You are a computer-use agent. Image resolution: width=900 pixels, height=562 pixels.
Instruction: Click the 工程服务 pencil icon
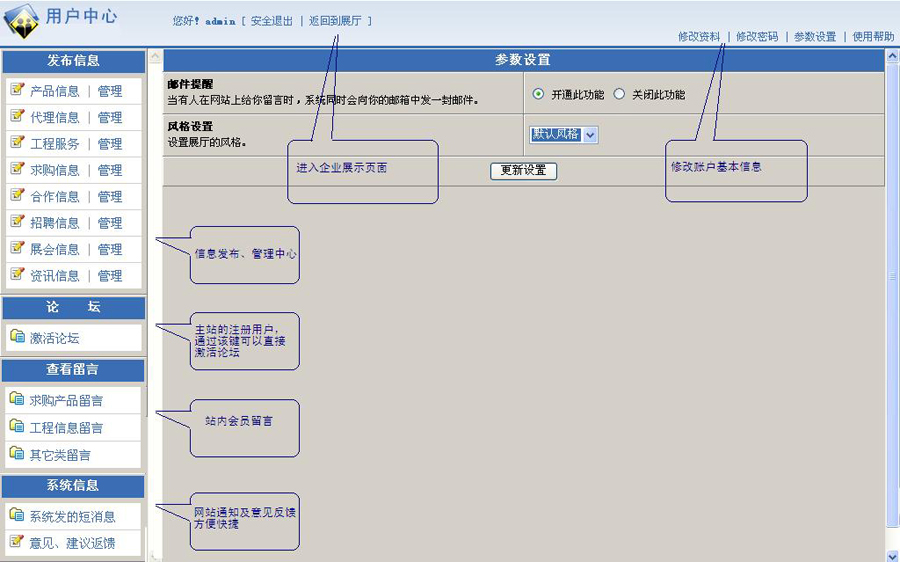pyautogui.click(x=17, y=143)
